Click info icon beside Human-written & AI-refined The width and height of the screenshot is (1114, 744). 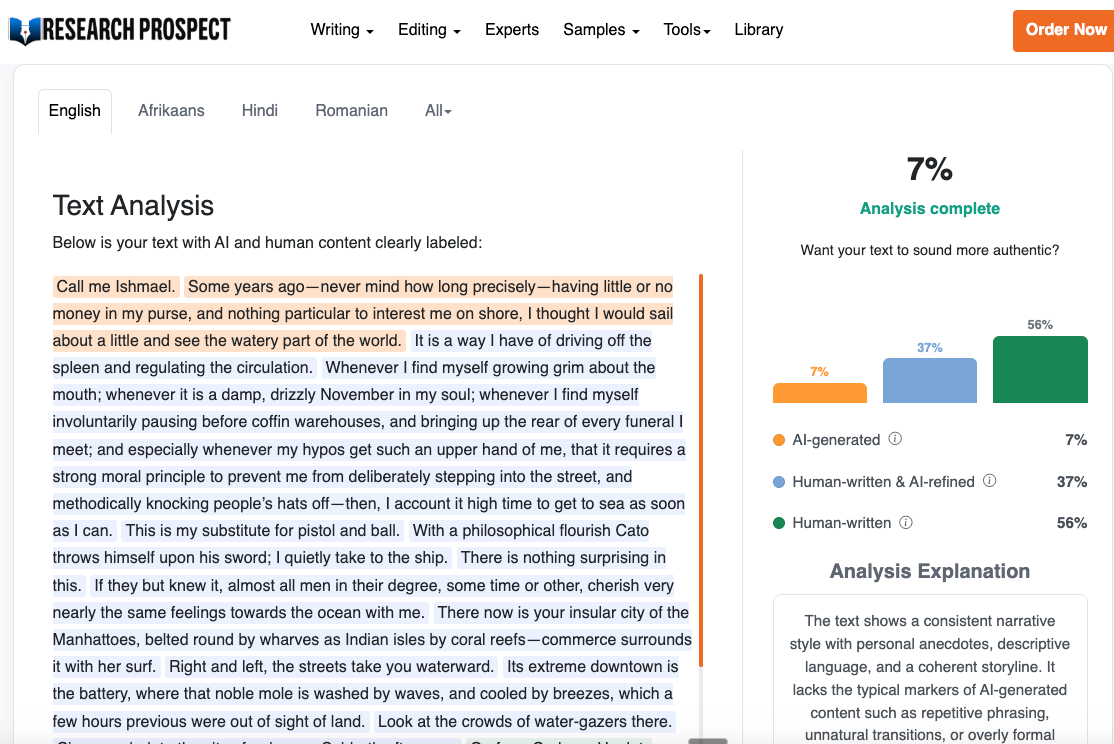tap(990, 481)
